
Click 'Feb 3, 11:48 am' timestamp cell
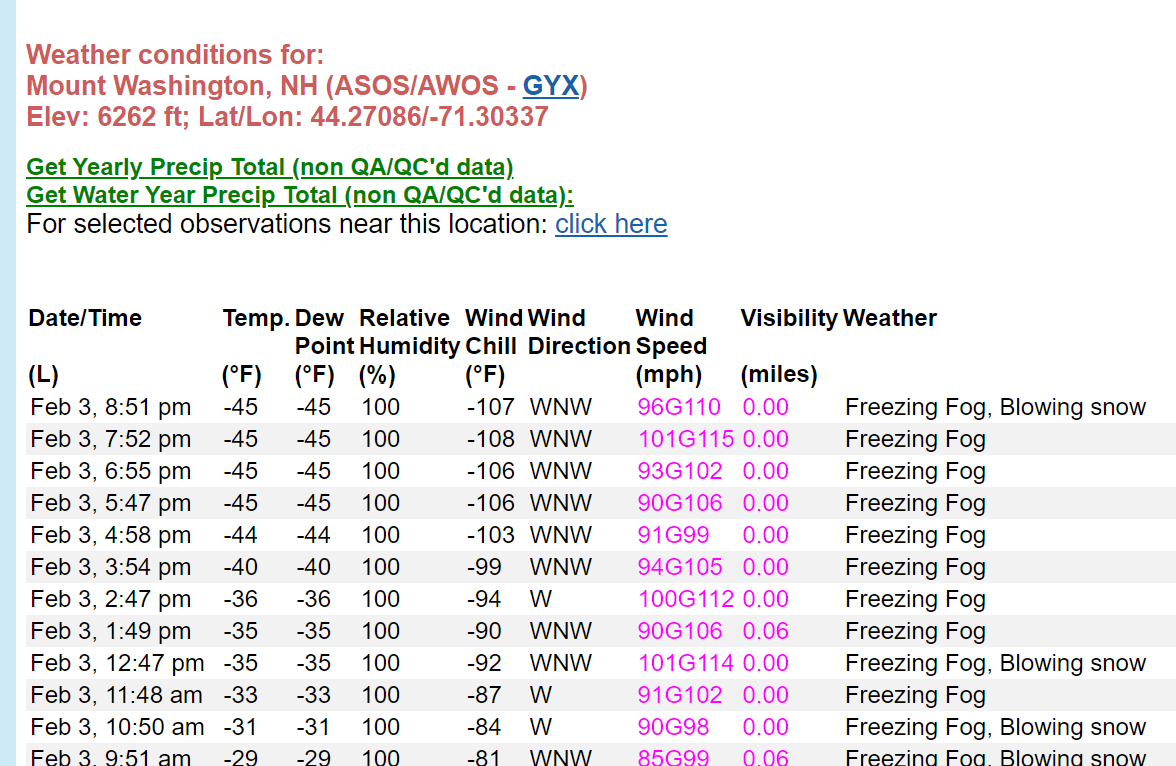point(116,695)
